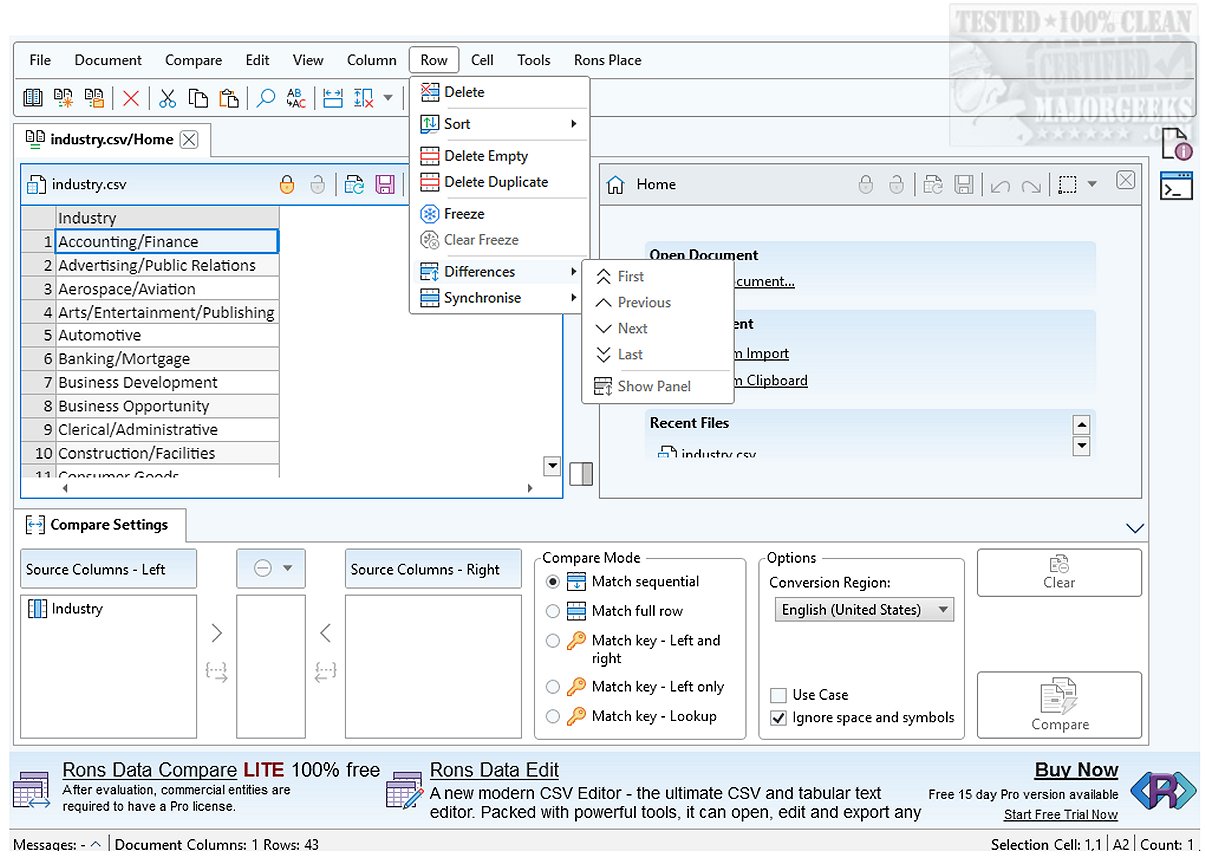
Task: Click Recent Files scroll down arrow
Action: (1080, 446)
